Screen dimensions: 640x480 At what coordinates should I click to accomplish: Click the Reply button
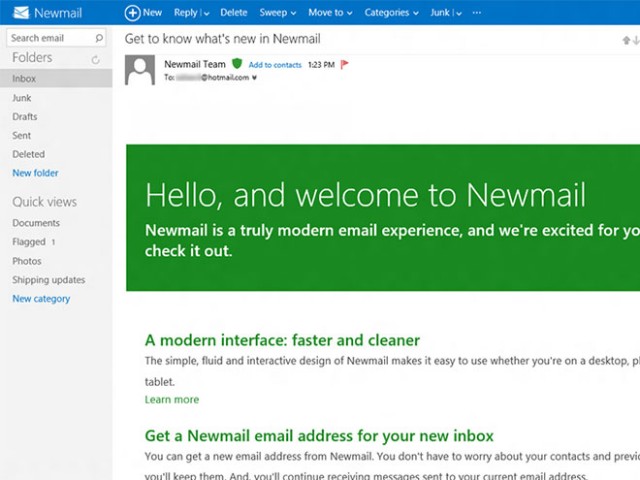coord(186,13)
